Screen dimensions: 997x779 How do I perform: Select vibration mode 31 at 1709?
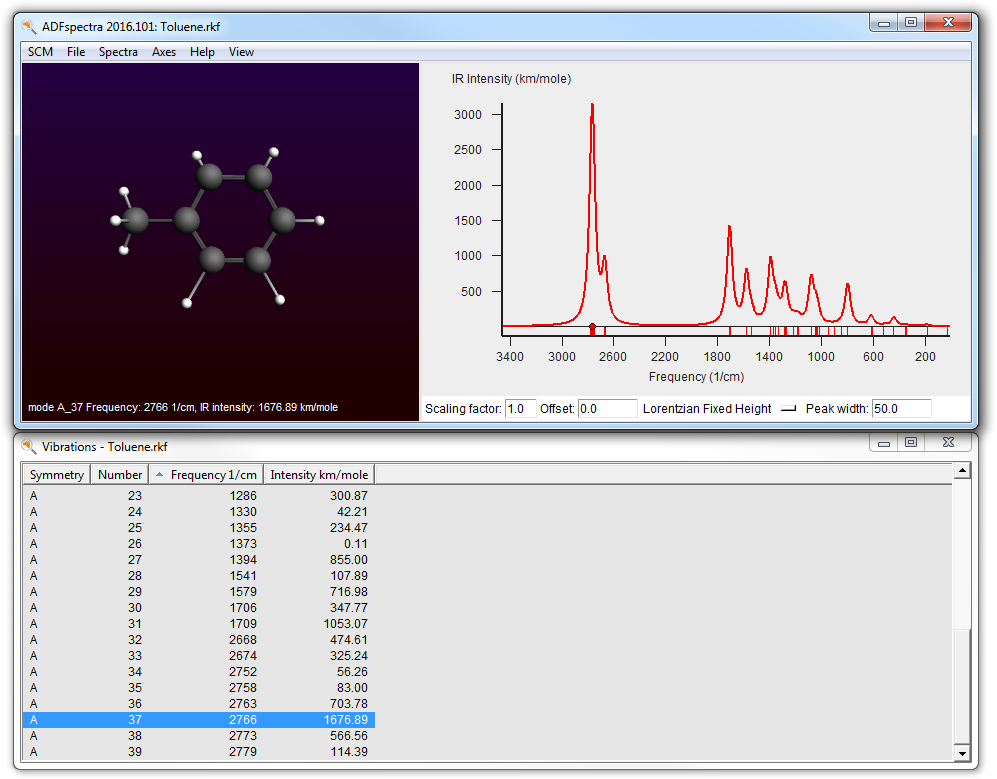point(198,624)
